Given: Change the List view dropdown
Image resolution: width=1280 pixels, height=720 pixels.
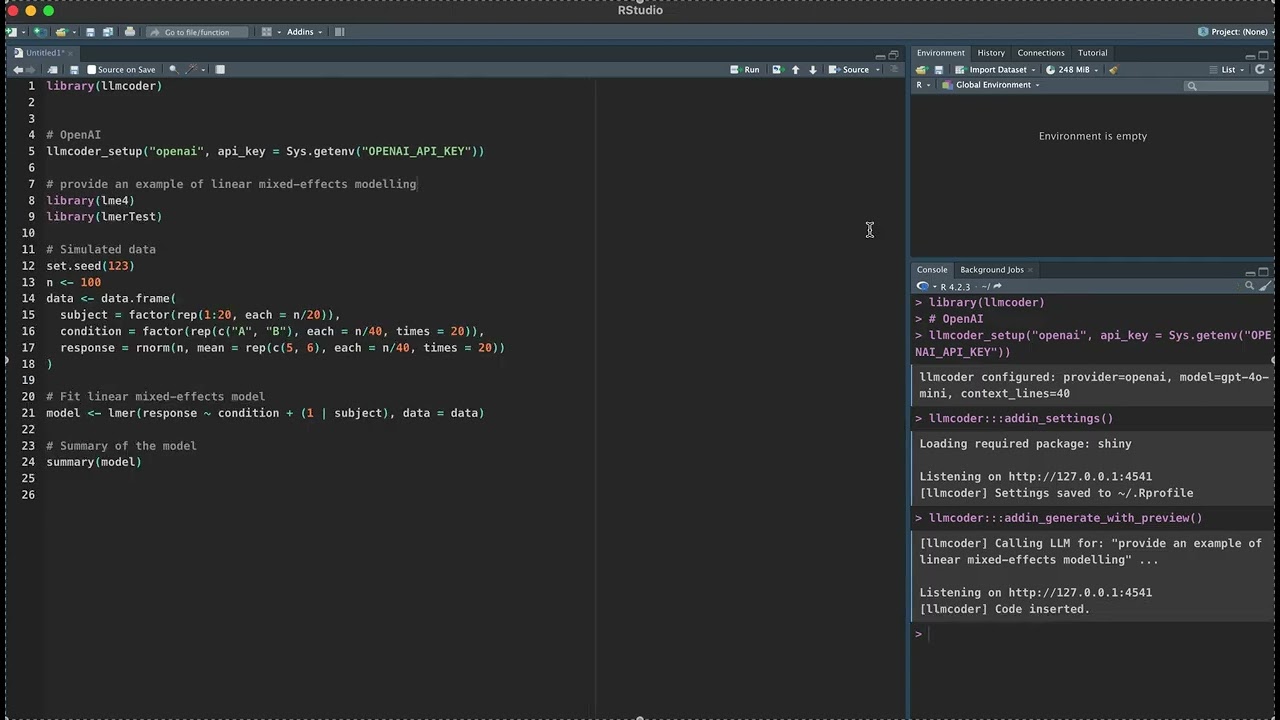Looking at the screenshot, I should point(1228,70).
